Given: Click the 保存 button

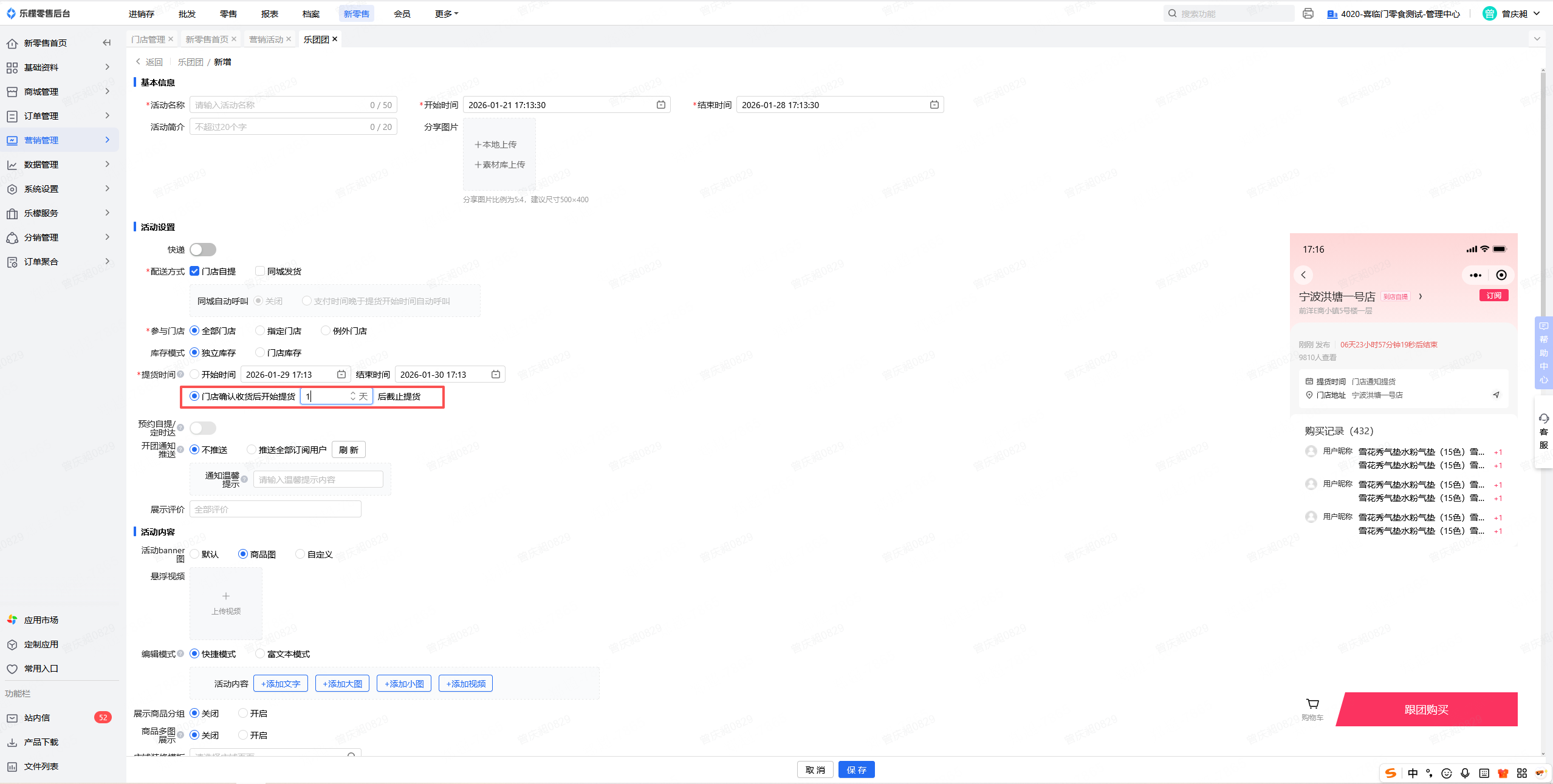Looking at the screenshot, I should tap(856, 770).
